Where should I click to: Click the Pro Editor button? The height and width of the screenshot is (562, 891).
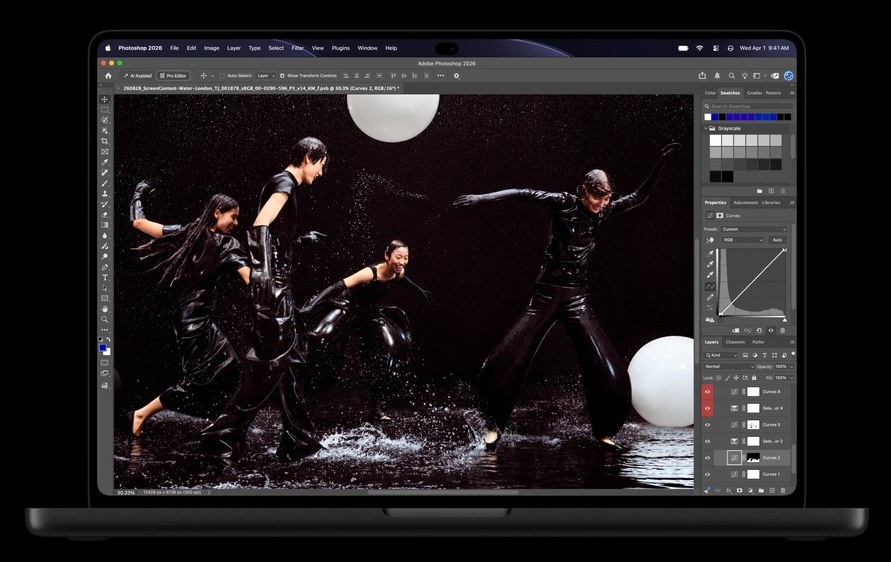pyautogui.click(x=173, y=76)
